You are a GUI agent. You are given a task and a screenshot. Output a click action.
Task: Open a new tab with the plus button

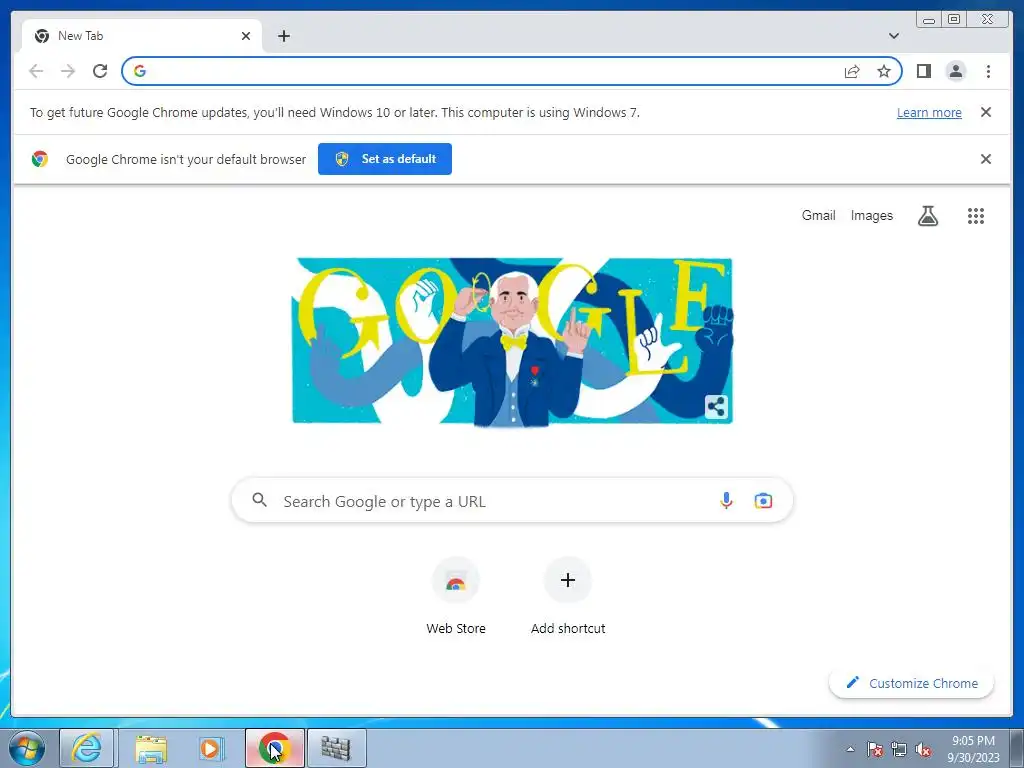[x=283, y=36]
